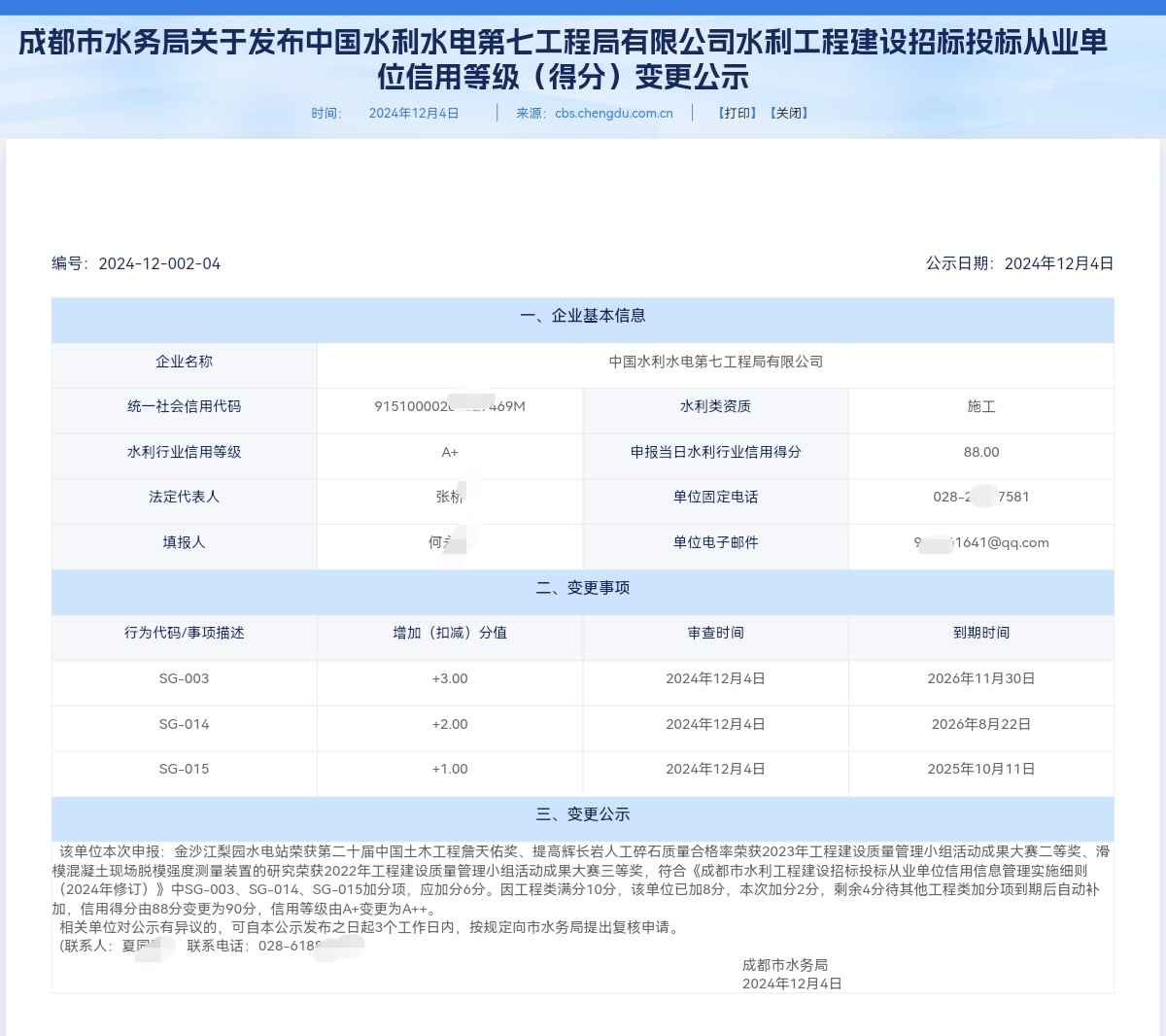Click the 编号：2024-12-002-04 text
The image size is (1166, 1036).
(x=136, y=263)
